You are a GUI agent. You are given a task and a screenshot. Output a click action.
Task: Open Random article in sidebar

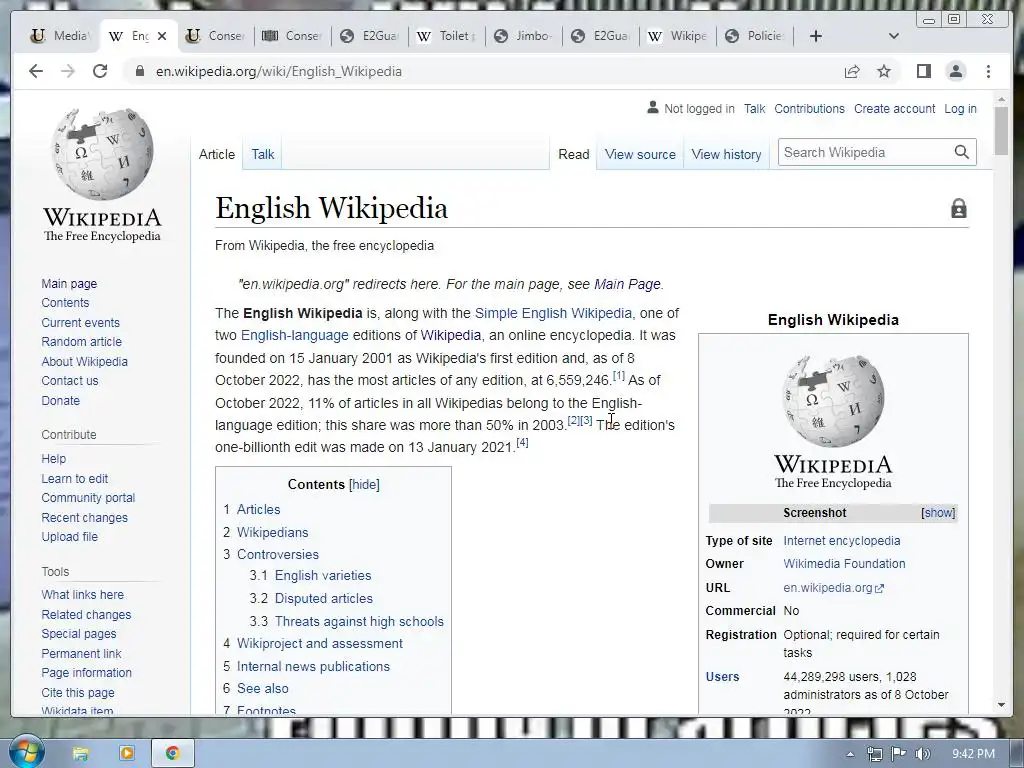point(82,342)
